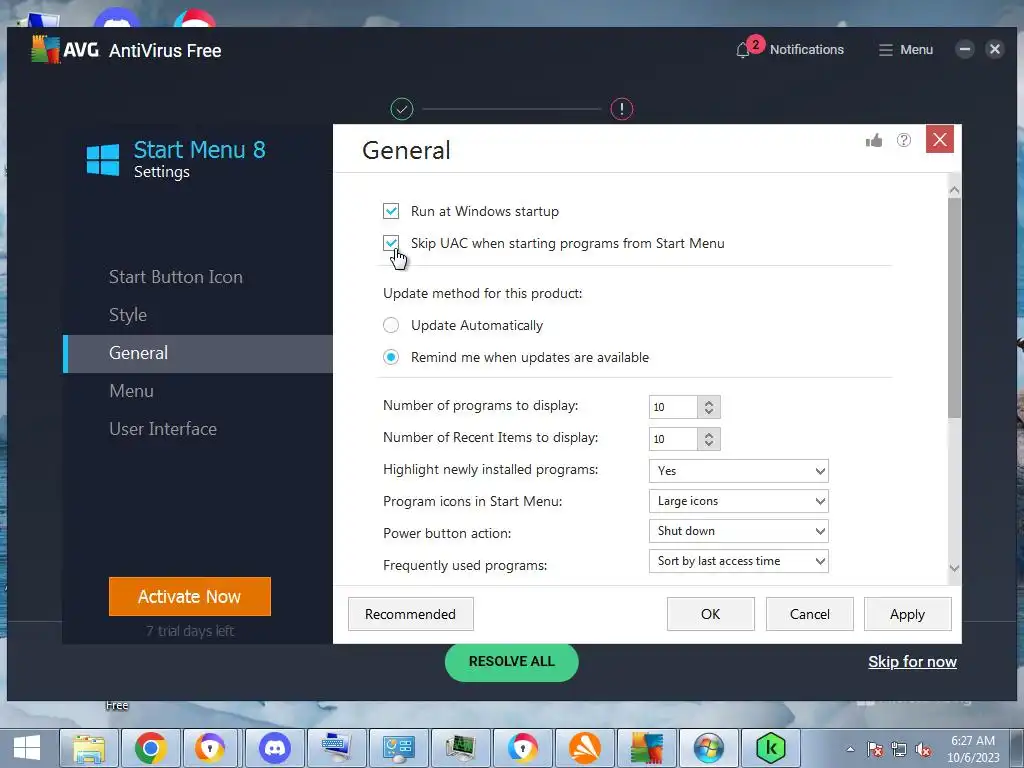Show hidden tray icons arrow
The height and width of the screenshot is (768, 1024).
pos(850,749)
